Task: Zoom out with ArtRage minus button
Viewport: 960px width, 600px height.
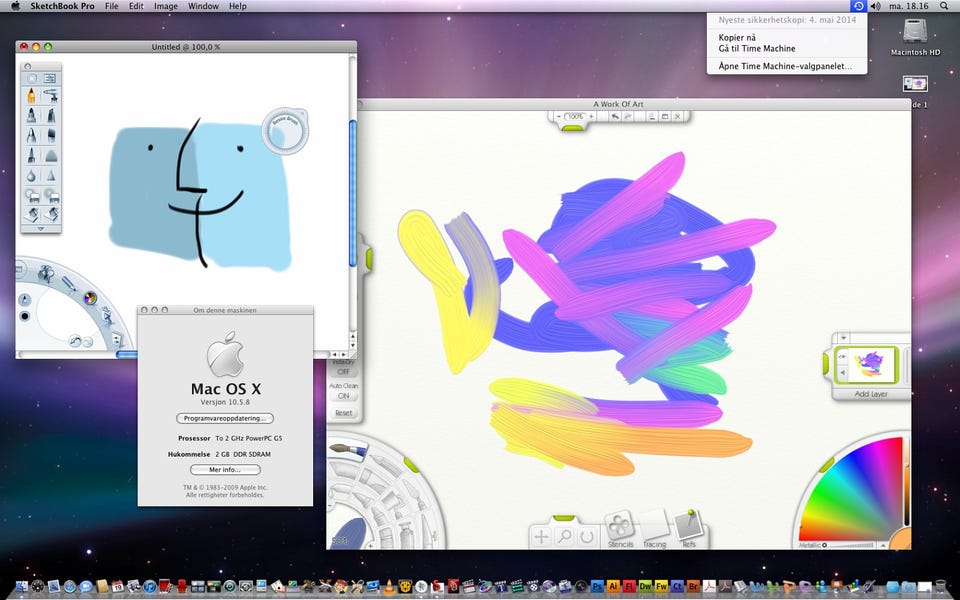Action: click(x=558, y=116)
